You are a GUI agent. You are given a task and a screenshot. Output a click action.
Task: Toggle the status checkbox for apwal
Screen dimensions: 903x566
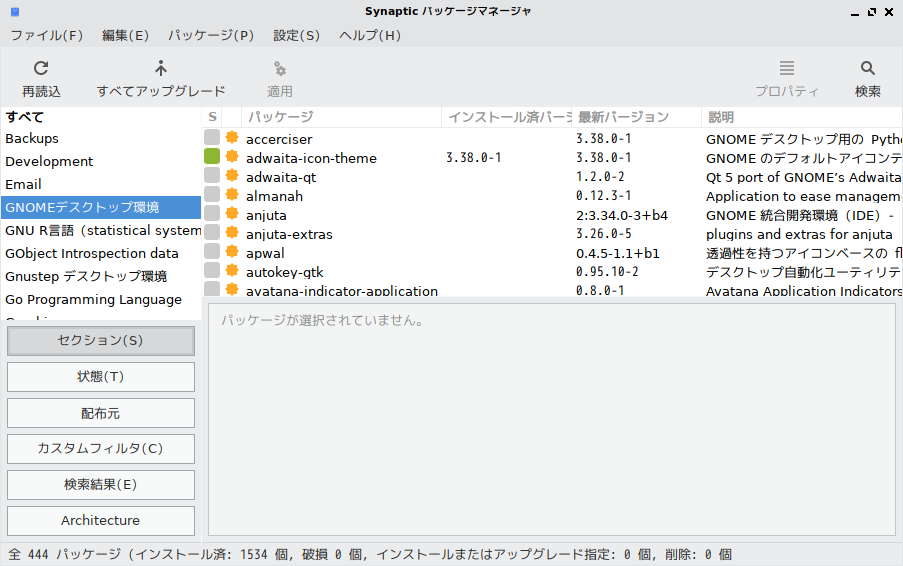coord(212,251)
